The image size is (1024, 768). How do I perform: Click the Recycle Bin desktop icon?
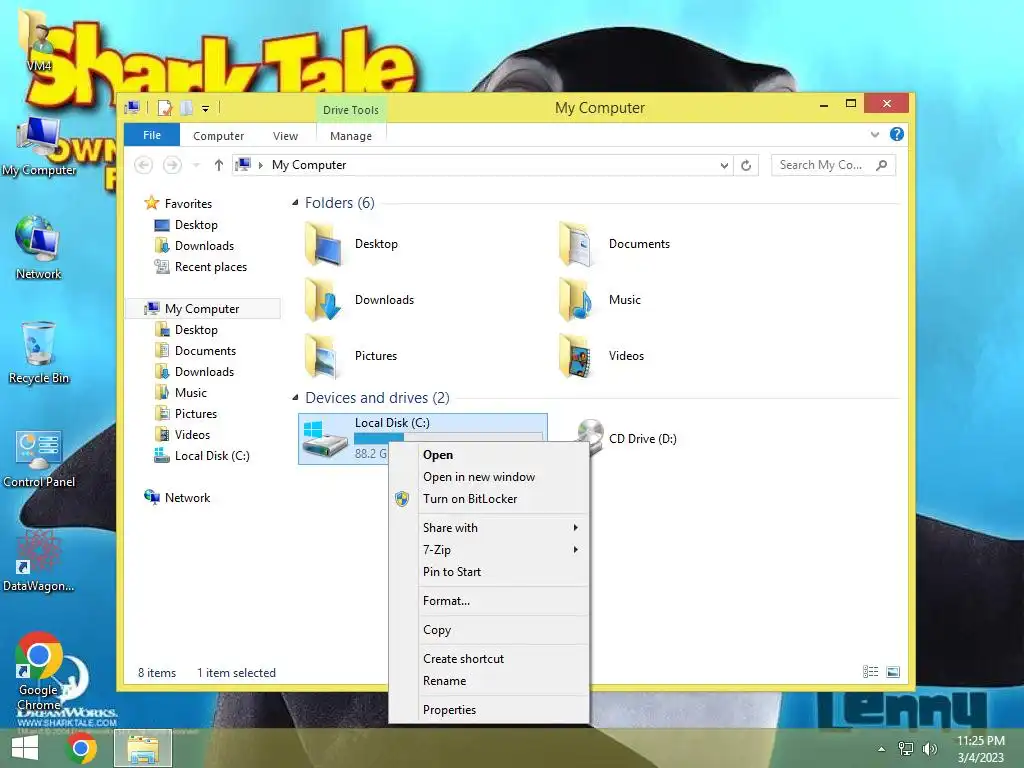click(39, 353)
